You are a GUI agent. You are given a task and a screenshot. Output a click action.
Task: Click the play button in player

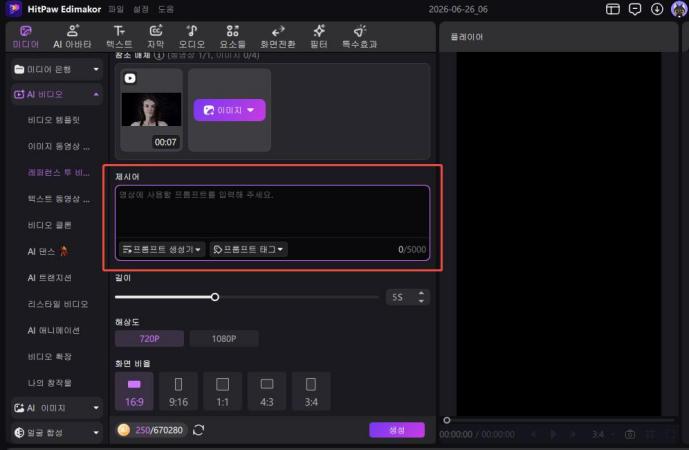553,434
